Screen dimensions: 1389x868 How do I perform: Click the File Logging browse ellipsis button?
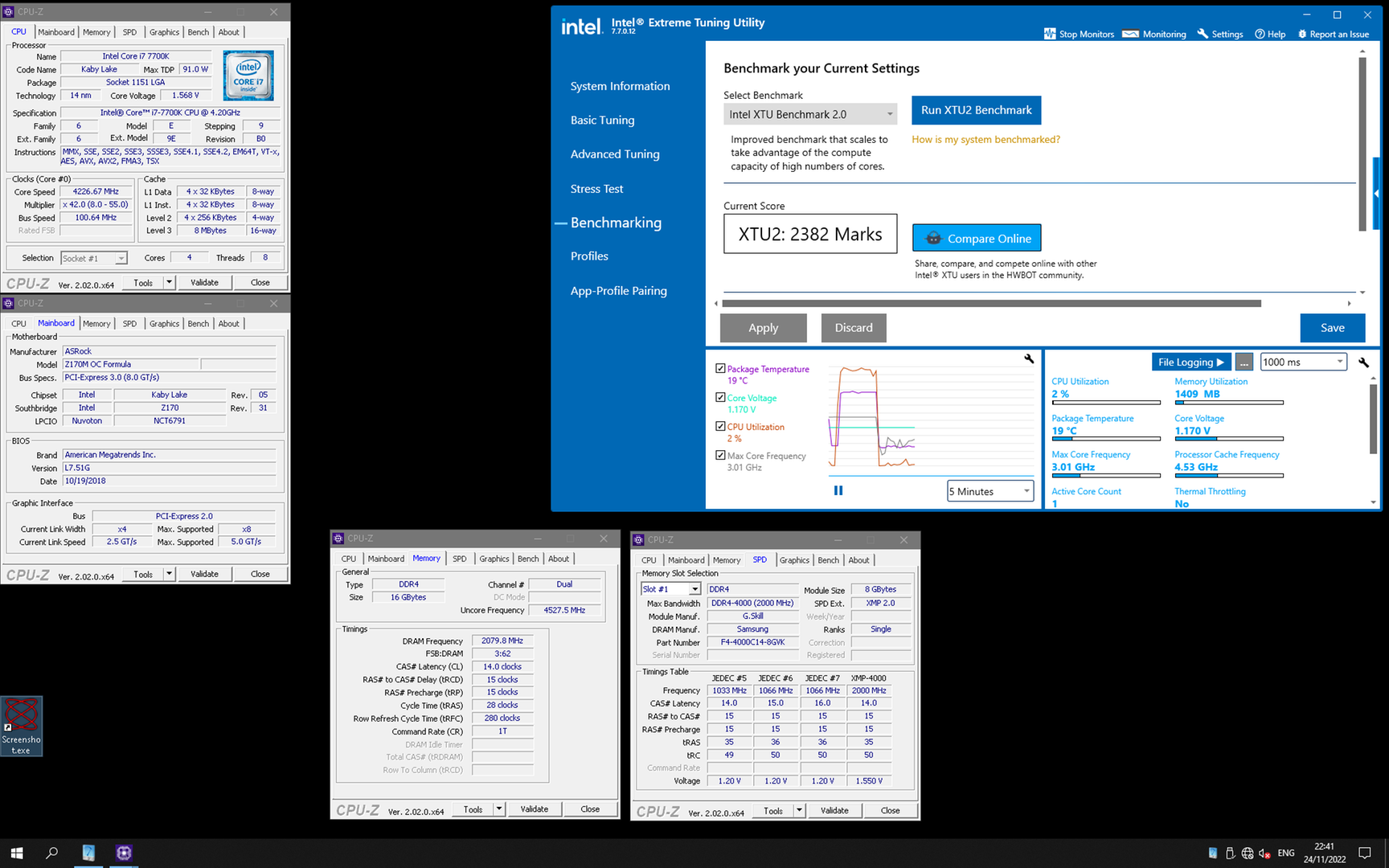(1244, 362)
